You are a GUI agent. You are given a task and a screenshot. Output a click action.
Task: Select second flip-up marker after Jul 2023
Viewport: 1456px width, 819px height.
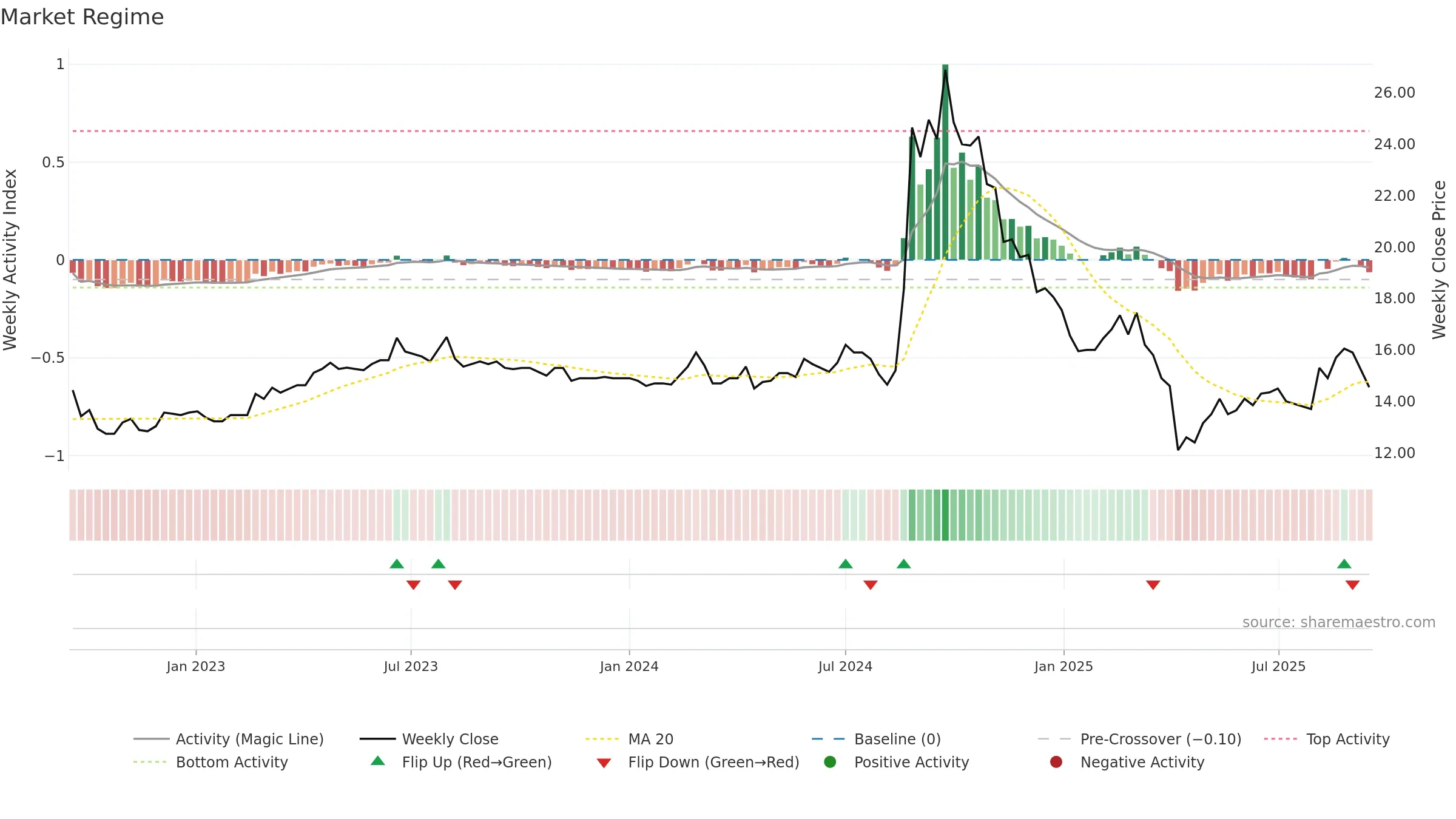click(x=439, y=564)
